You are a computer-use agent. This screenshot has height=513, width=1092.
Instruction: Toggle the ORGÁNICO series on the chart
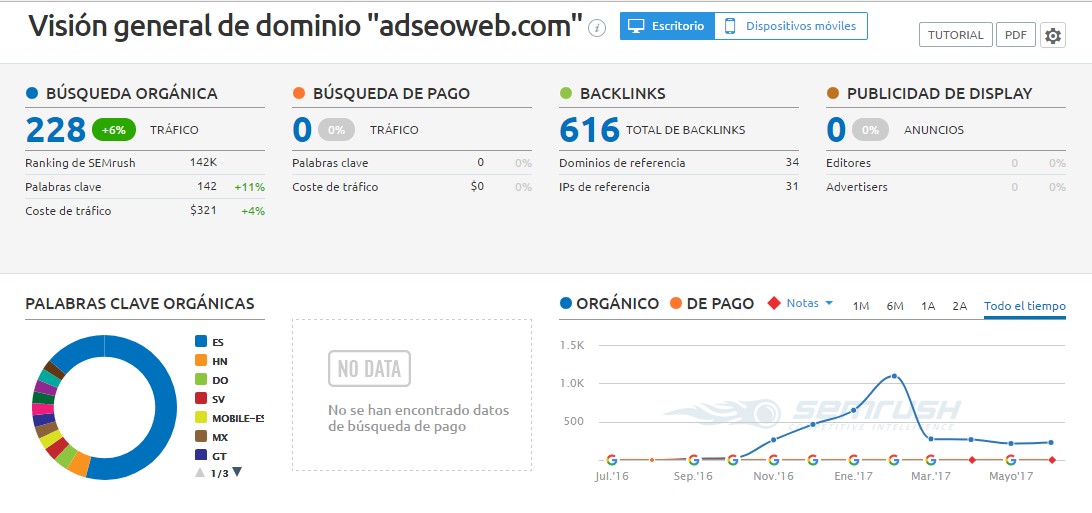[609, 303]
